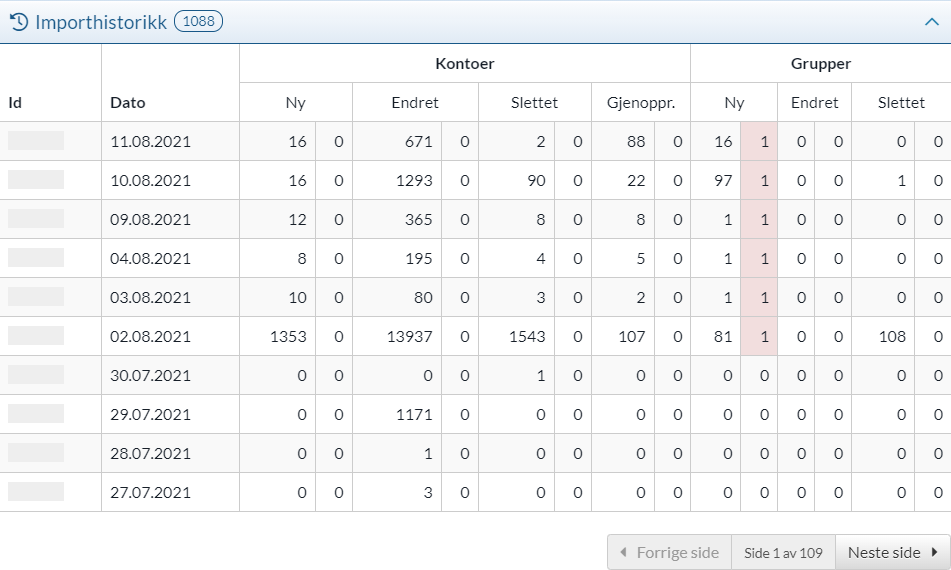Viewport: 951px width, 570px height.
Task: Click the pink highlighted cell in 03.08.2021 row
Action: click(x=759, y=297)
